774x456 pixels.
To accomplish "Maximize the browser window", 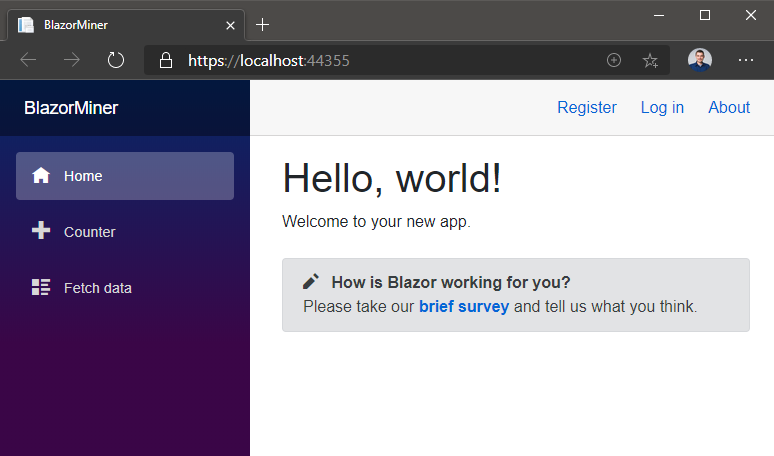I will [x=705, y=15].
